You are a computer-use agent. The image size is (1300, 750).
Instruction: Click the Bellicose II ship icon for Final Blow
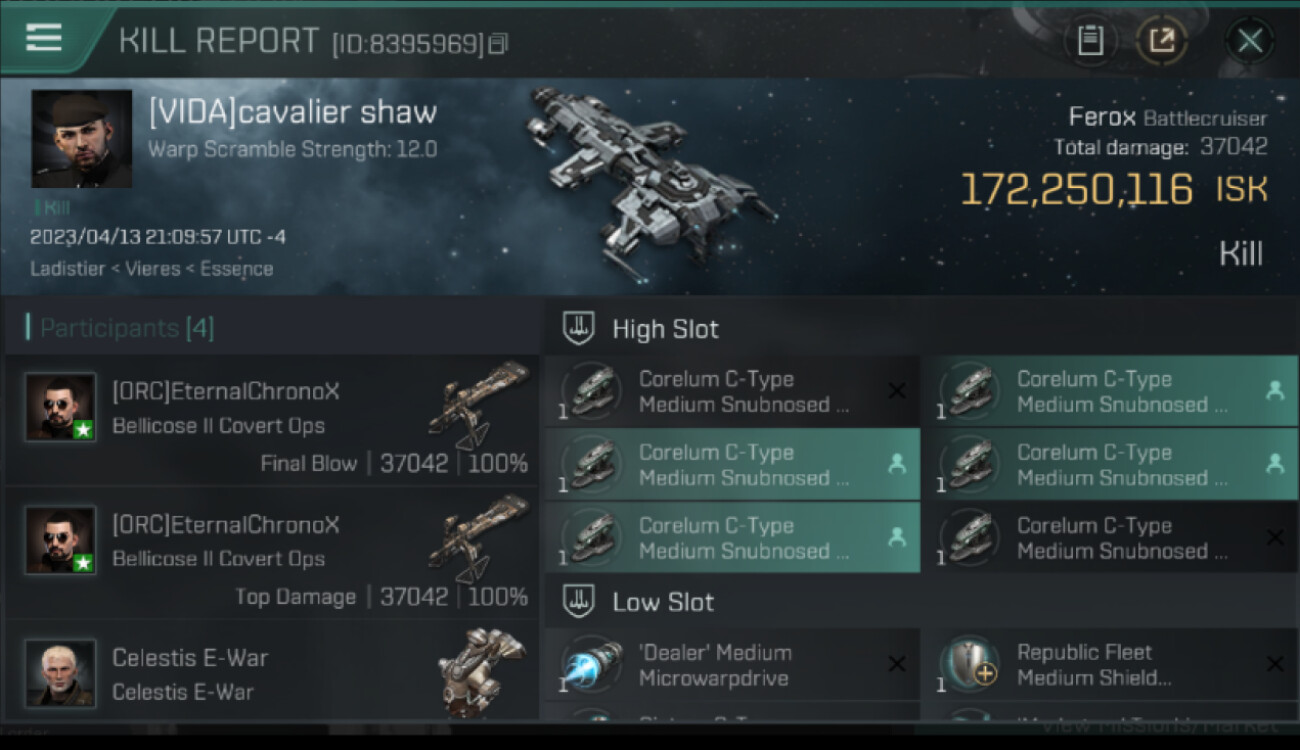(x=478, y=404)
